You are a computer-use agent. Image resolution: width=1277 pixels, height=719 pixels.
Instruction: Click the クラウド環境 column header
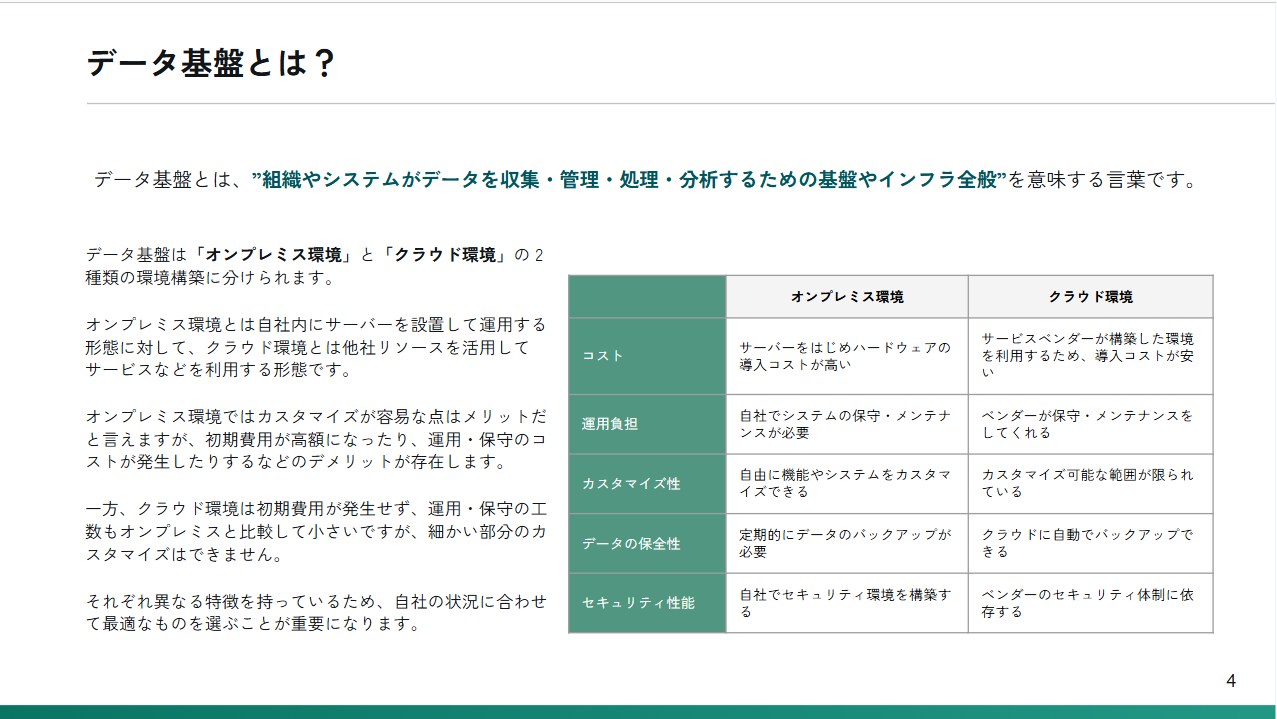pyautogui.click(x=1090, y=297)
